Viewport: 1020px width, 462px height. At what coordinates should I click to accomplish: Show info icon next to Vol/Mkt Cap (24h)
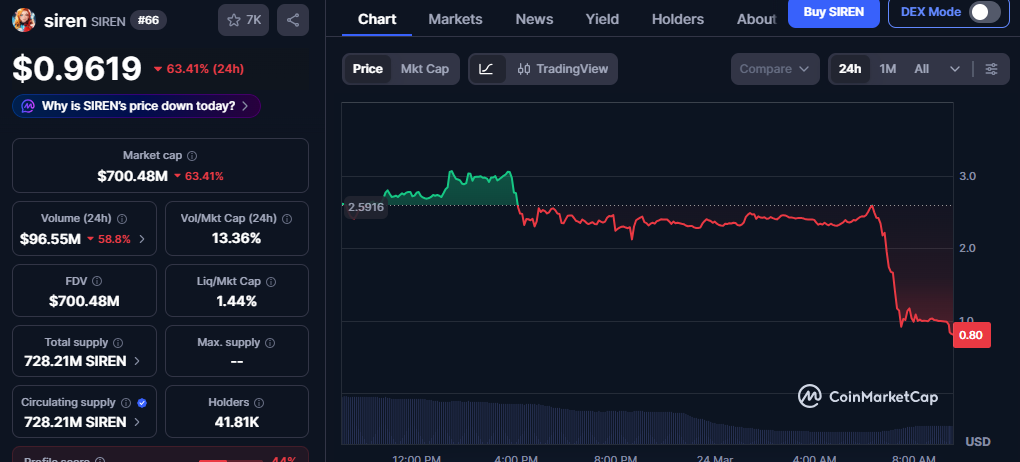(x=287, y=218)
